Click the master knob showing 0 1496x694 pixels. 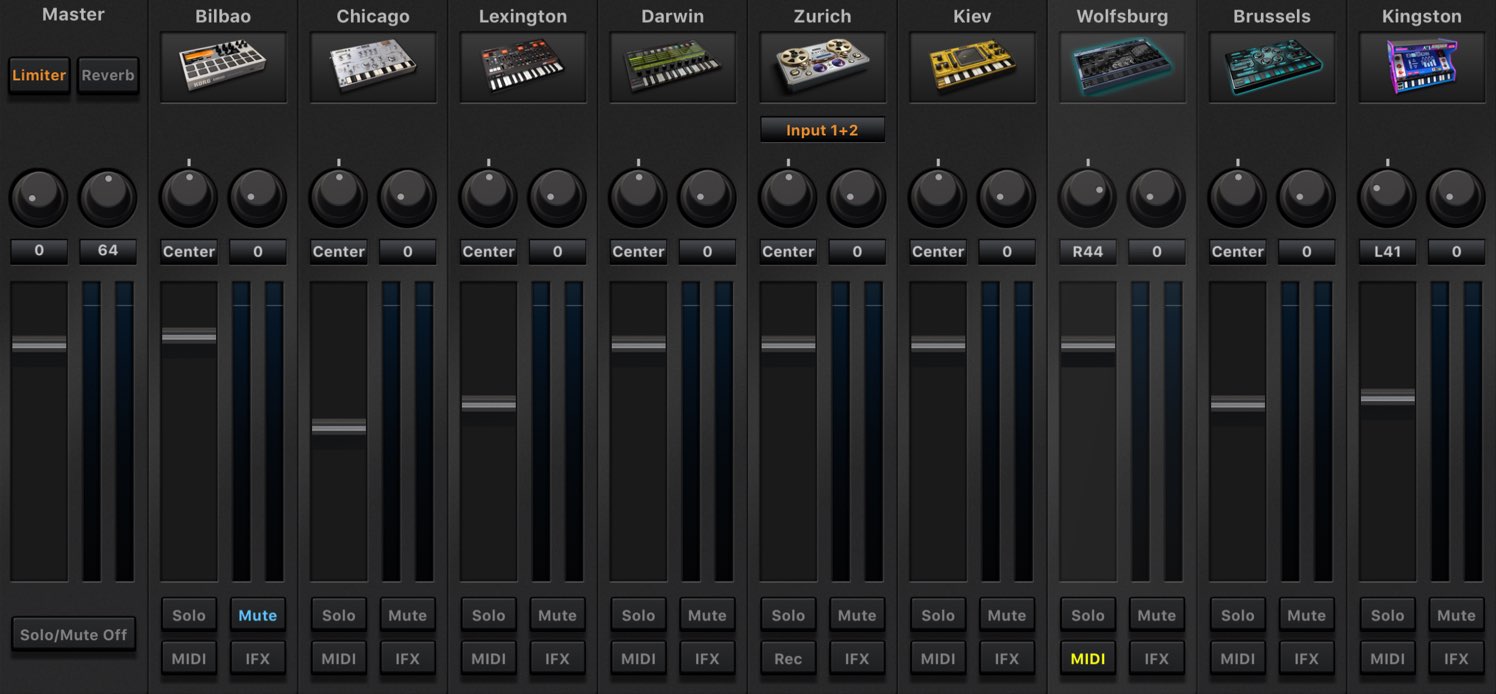click(39, 198)
